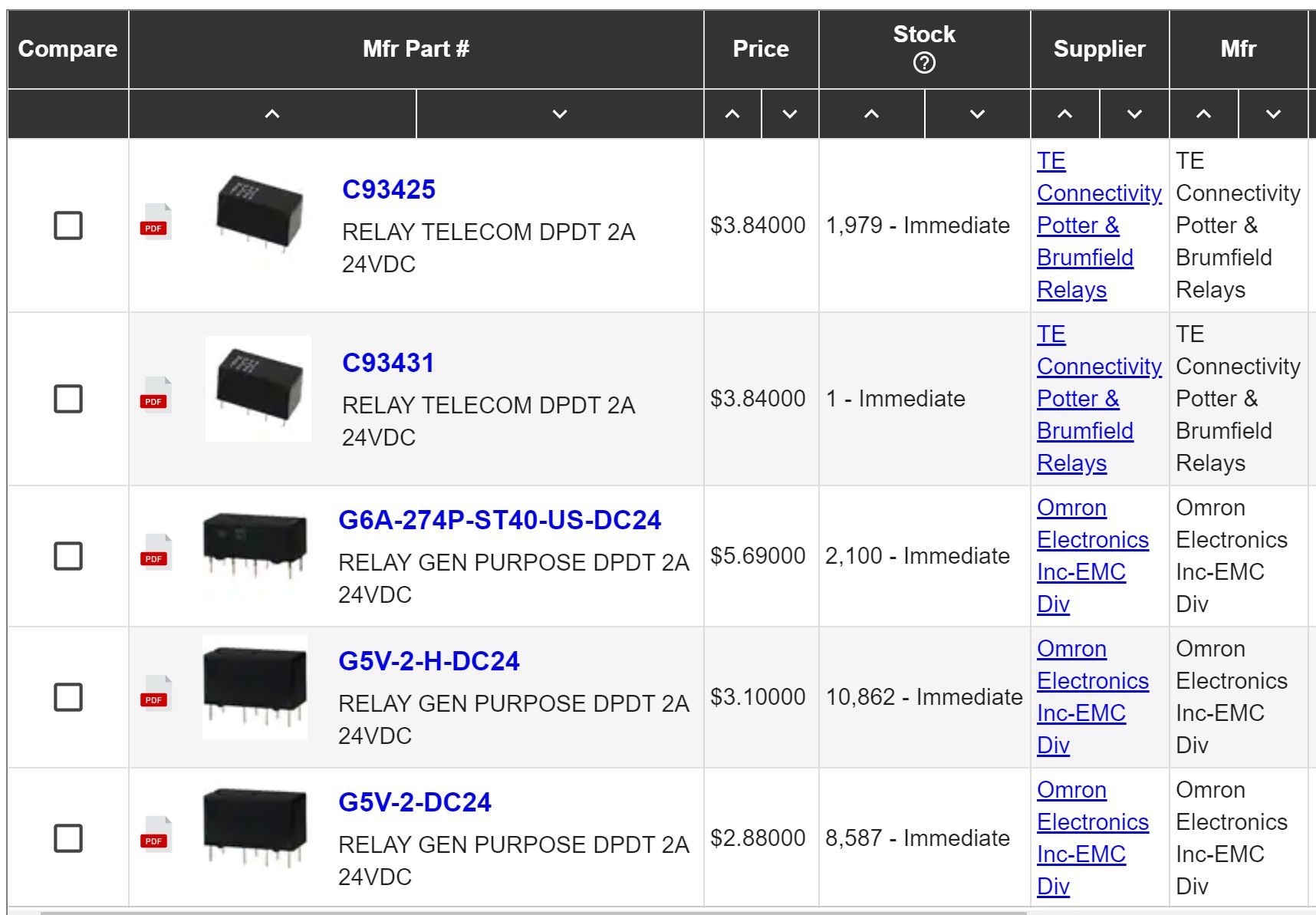This screenshot has height=915, width=1316.
Task: Click C93431 description RELAY TELECOM DPDT
Action: (x=489, y=421)
